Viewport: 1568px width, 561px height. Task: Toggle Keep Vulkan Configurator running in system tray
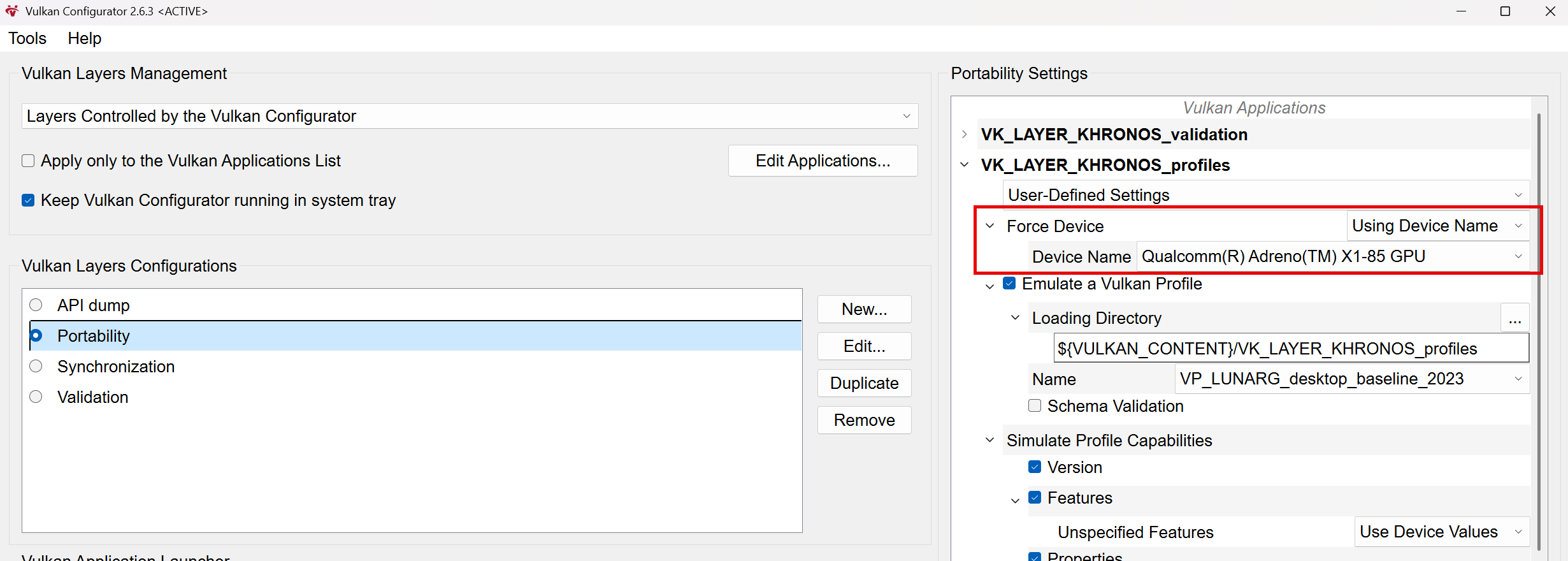28,200
